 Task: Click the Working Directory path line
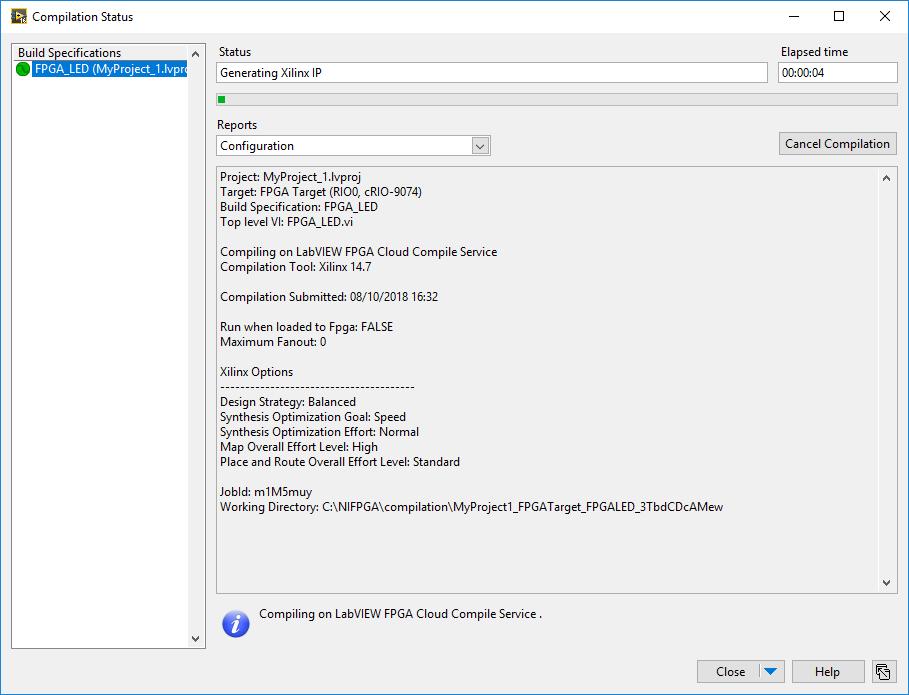(471, 507)
